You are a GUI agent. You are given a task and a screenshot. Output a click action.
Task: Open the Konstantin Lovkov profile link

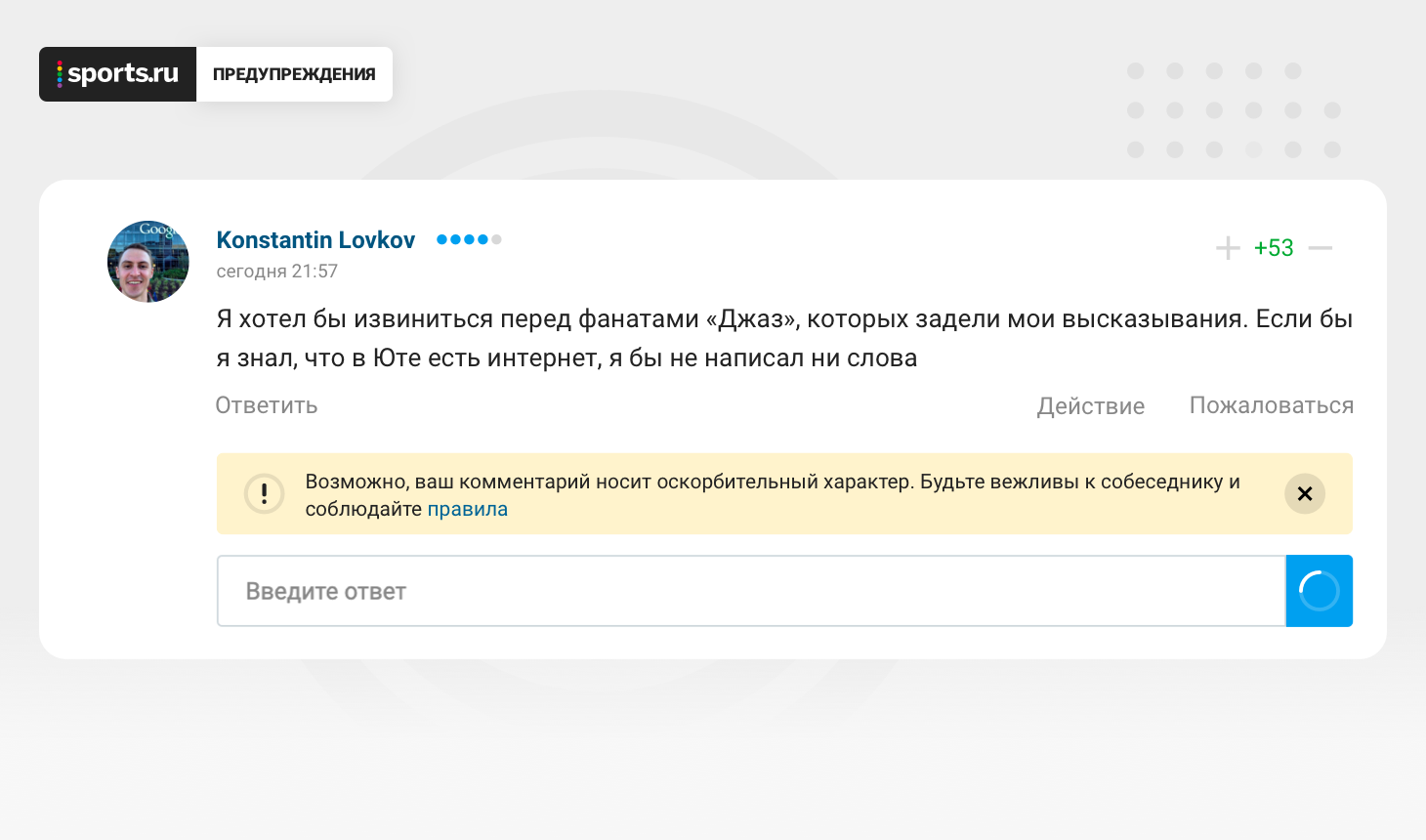pos(315,240)
